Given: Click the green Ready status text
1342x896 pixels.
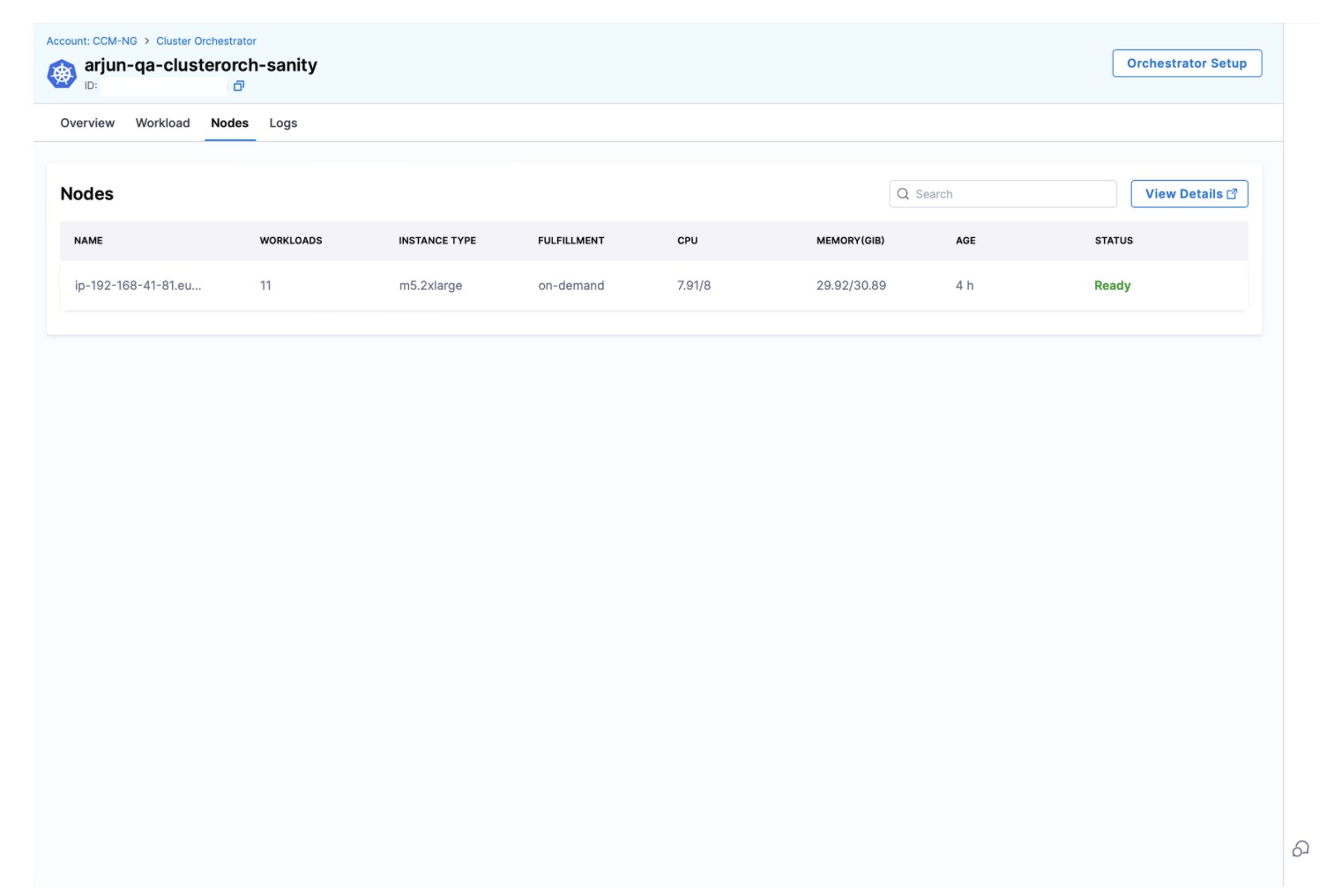Looking at the screenshot, I should [1112, 286].
